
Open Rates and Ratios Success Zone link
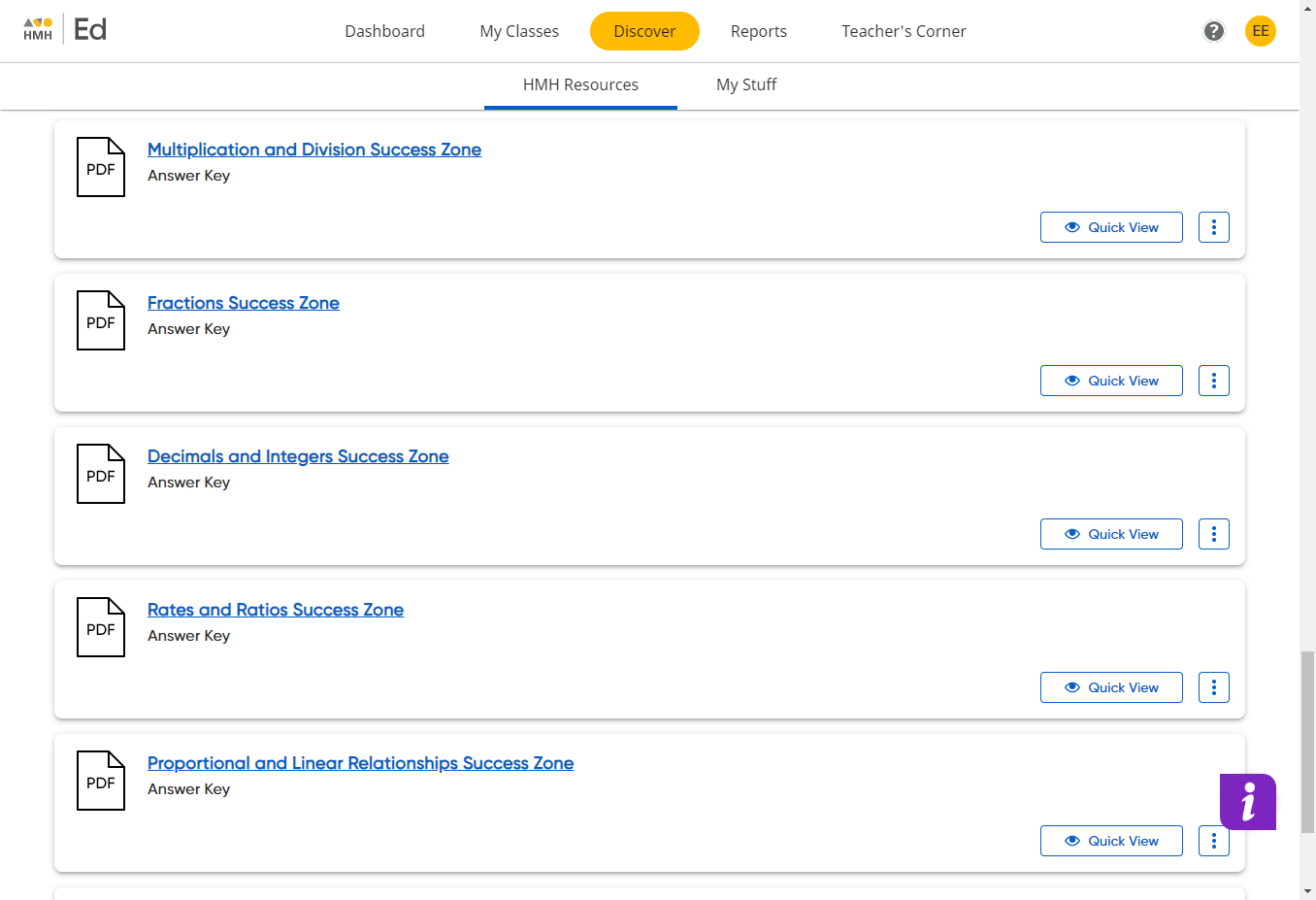(276, 610)
